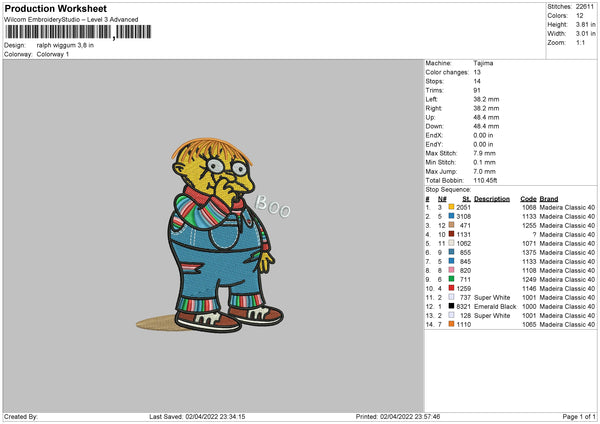
Task: Click the Colors value 12
Action: (x=580, y=16)
